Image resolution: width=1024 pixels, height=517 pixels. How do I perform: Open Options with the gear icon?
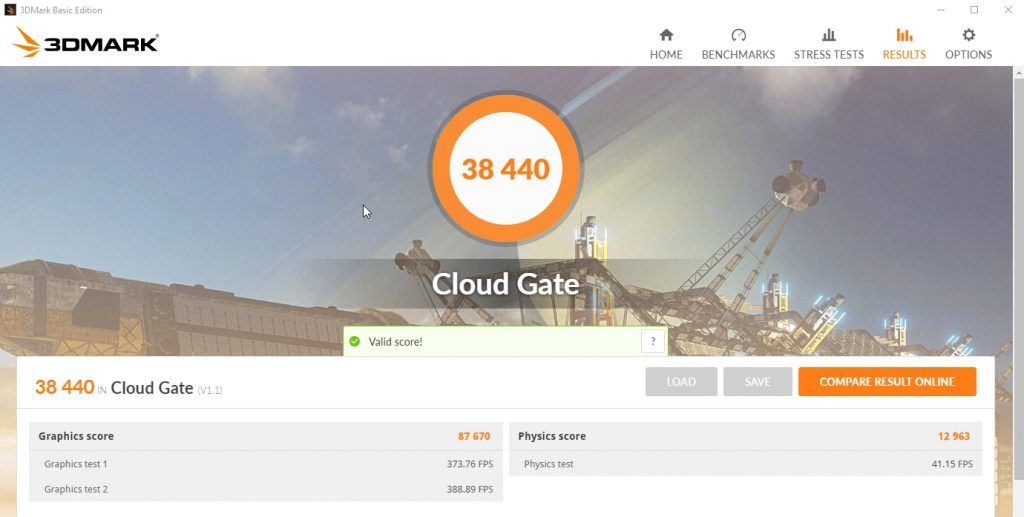point(968,35)
